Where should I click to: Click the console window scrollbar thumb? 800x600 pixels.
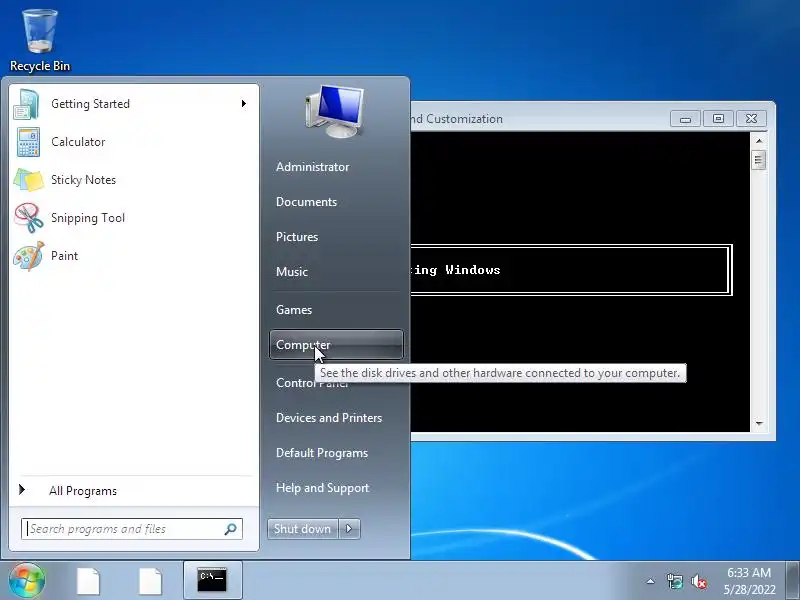(x=759, y=161)
